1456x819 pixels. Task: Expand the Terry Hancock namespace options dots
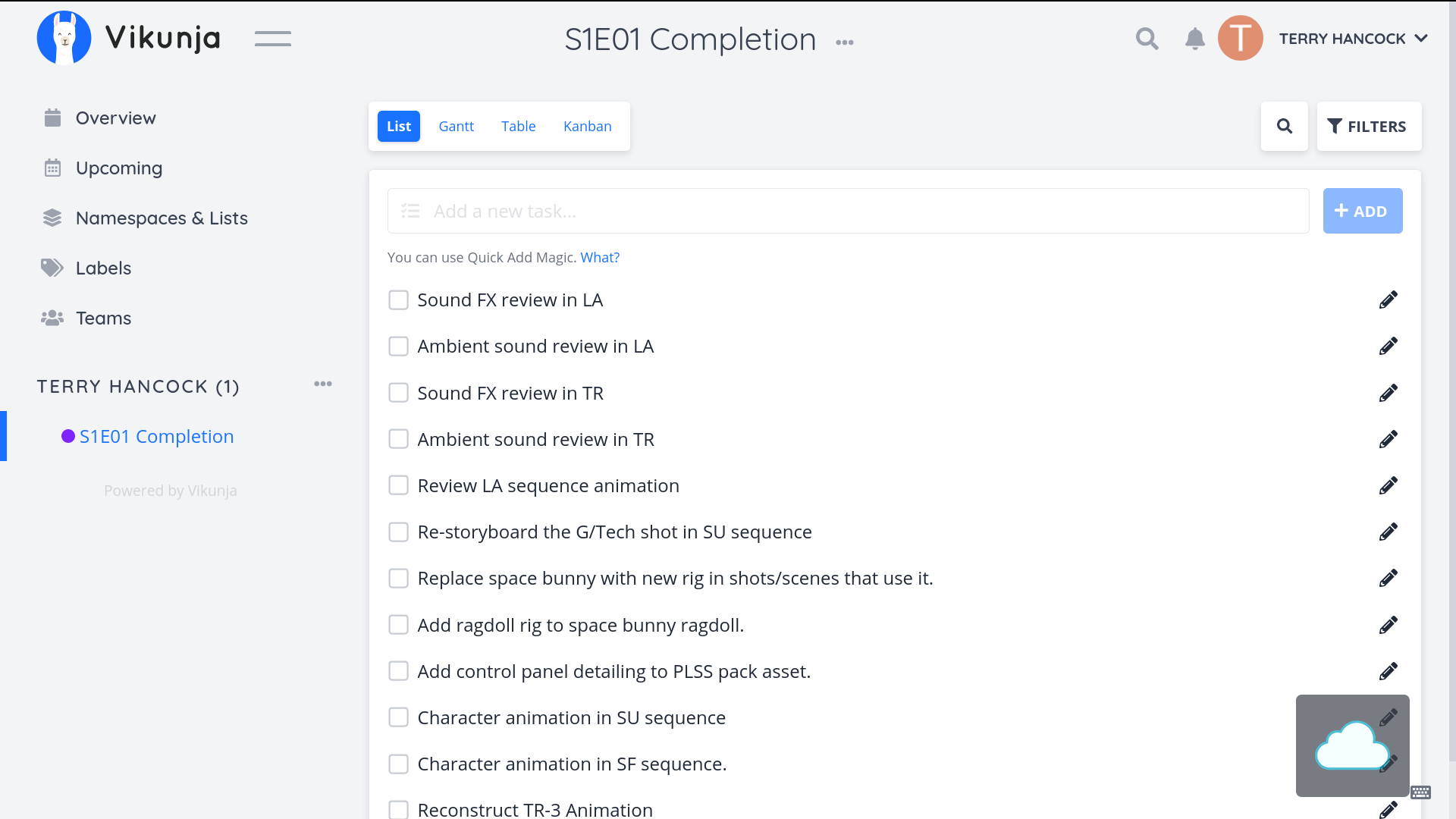click(322, 384)
